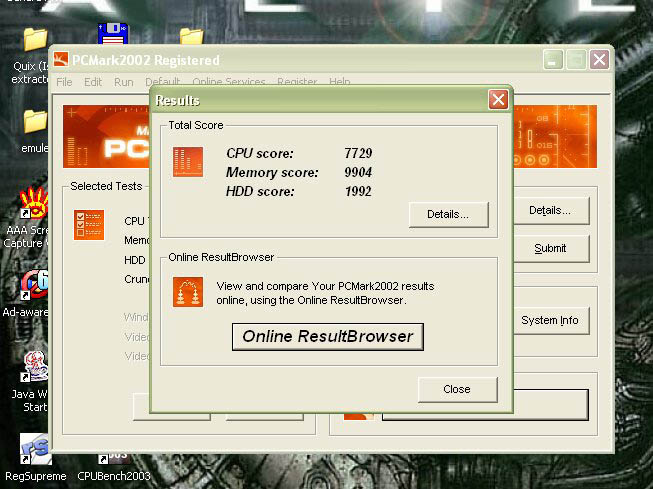653x489 pixels.
Task: Close the Results dialog with the X
Action: pyautogui.click(x=497, y=100)
